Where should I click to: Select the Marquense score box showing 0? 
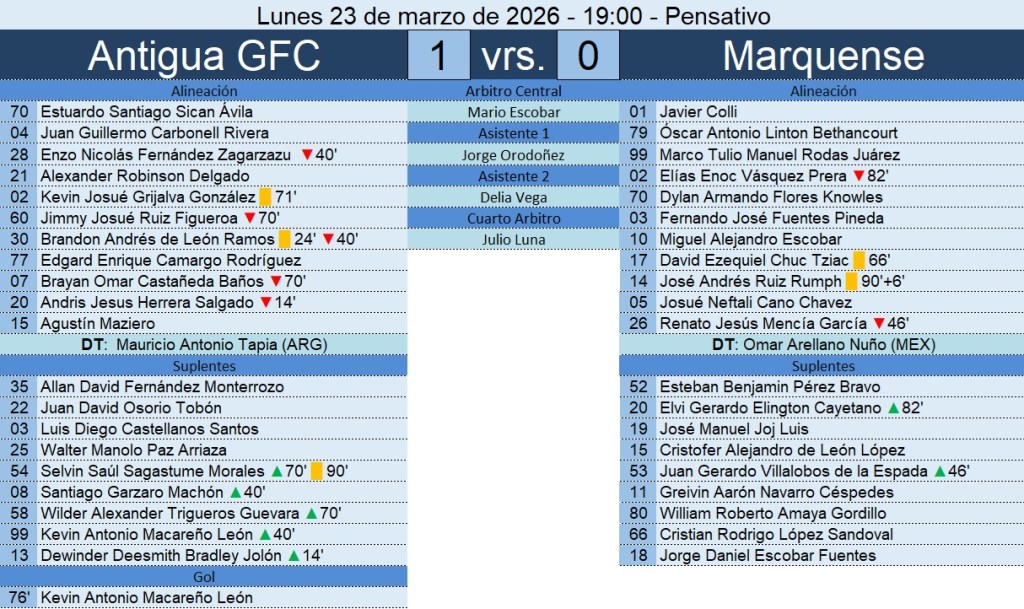[x=587, y=55]
